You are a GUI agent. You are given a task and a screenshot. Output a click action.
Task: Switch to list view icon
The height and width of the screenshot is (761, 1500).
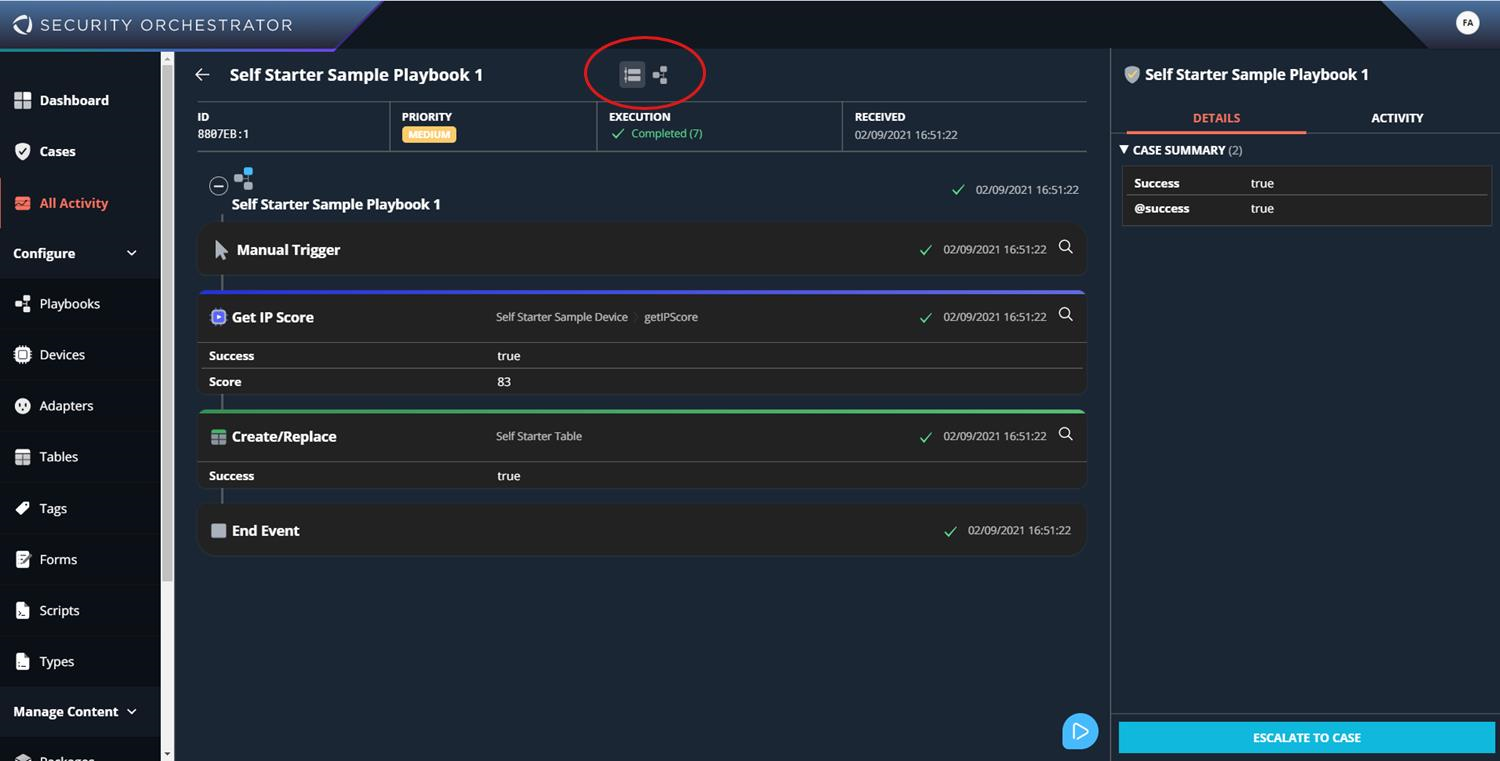(x=632, y=75)
